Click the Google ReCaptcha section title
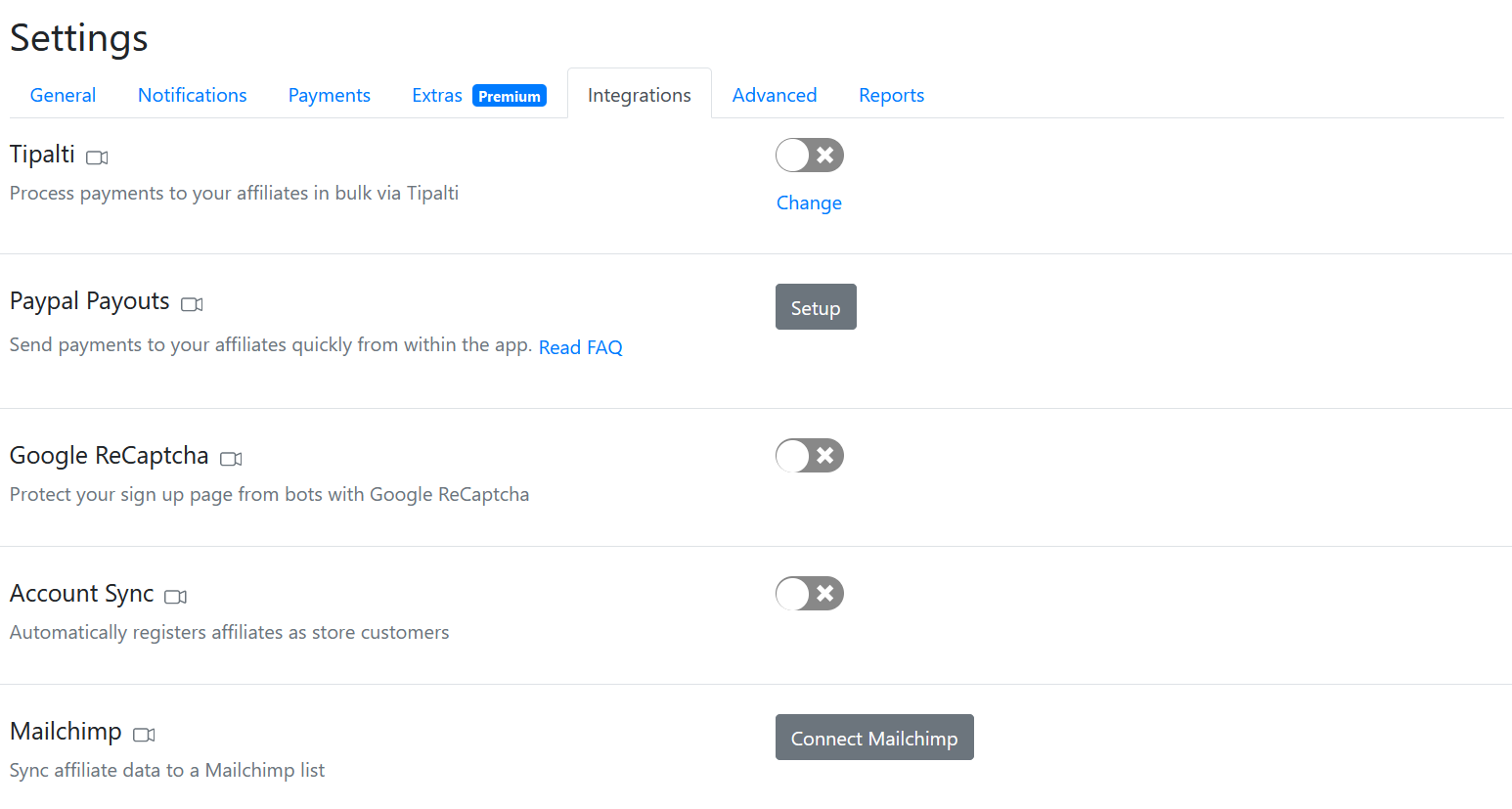The height and width of the screenshot is (809, 1512). pyautogui.click(x=110, y=456)
